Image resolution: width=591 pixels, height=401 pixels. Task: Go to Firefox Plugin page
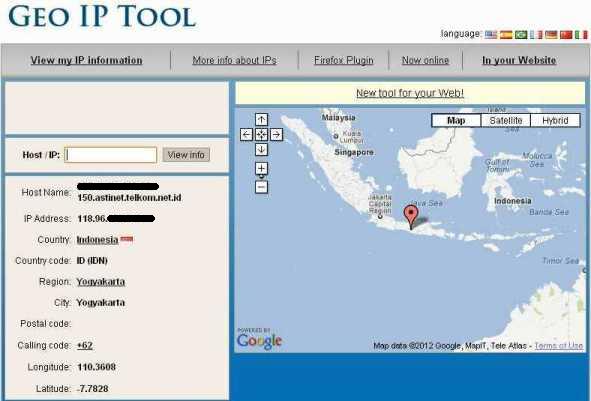343,60
